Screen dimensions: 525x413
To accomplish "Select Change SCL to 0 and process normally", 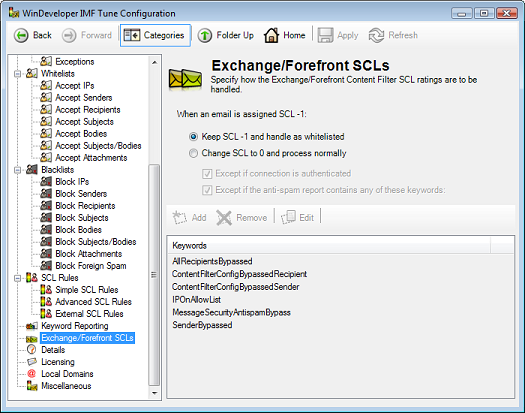I will pyautogui.click(x=193, y=153).
